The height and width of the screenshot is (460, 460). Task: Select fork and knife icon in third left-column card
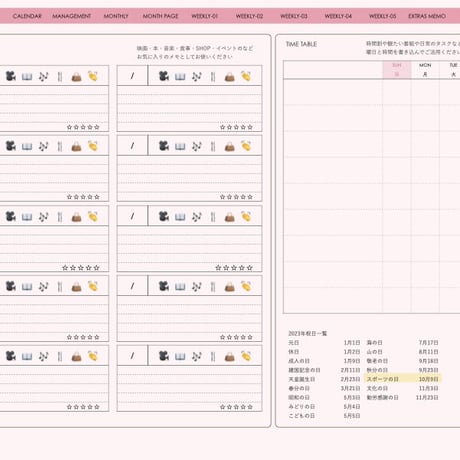[x=60, y=217]
